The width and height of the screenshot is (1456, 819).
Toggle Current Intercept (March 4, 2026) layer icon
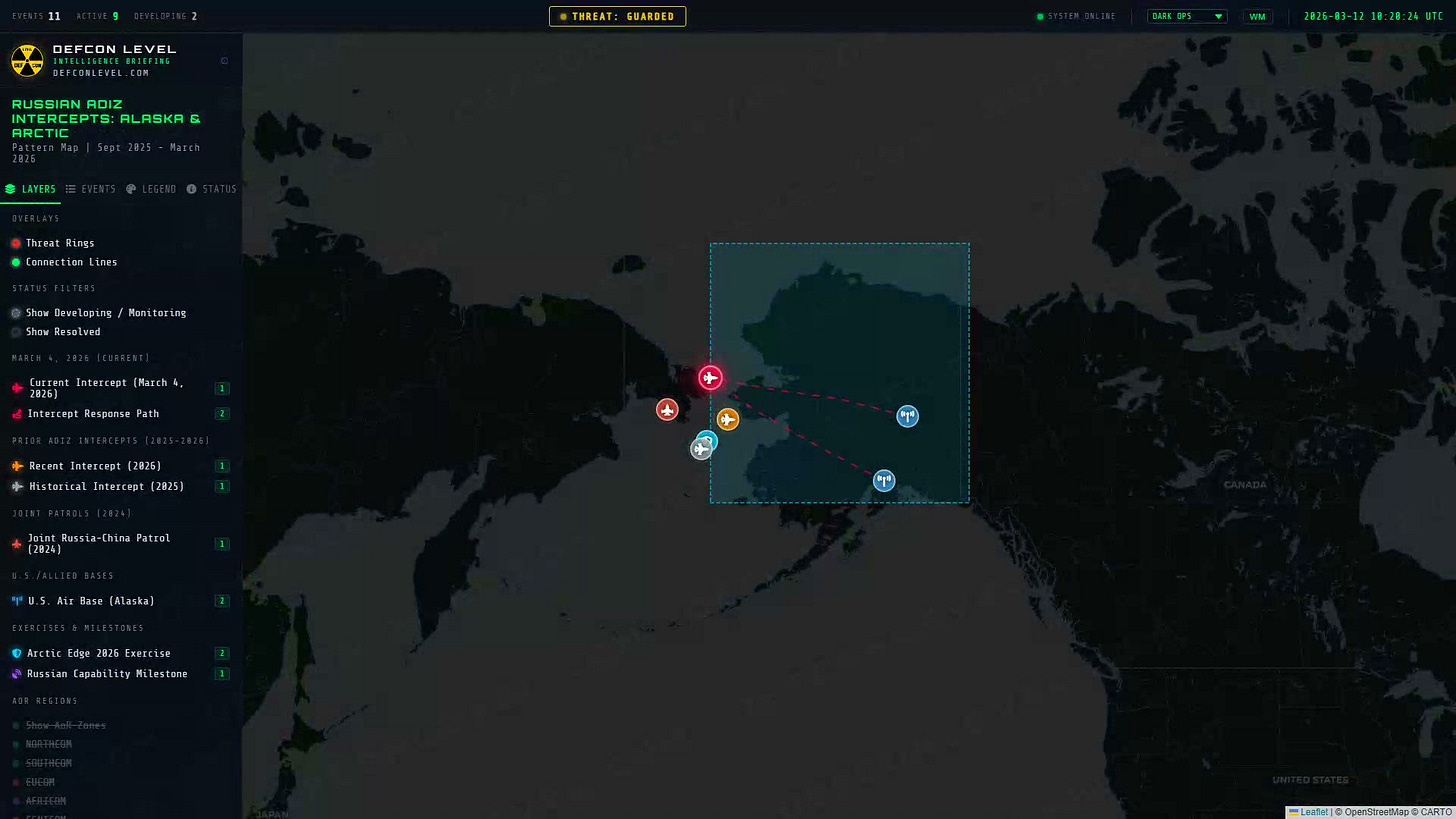17,388
